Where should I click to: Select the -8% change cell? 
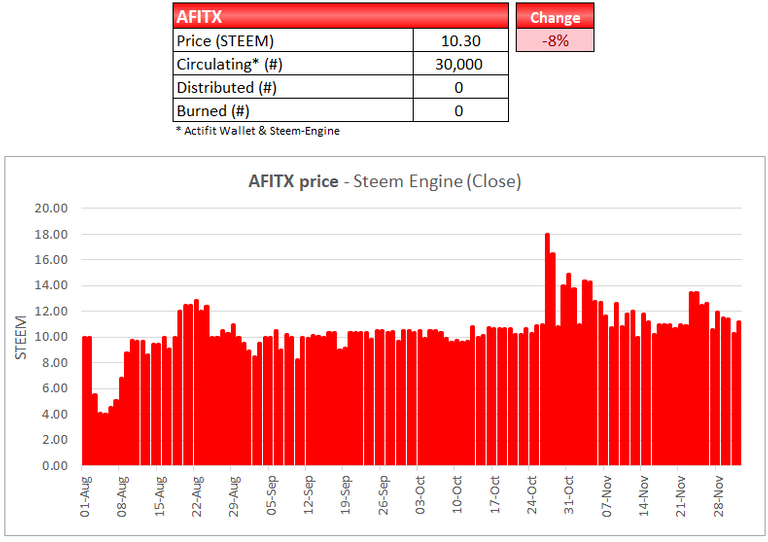click(x=555, y=41)
